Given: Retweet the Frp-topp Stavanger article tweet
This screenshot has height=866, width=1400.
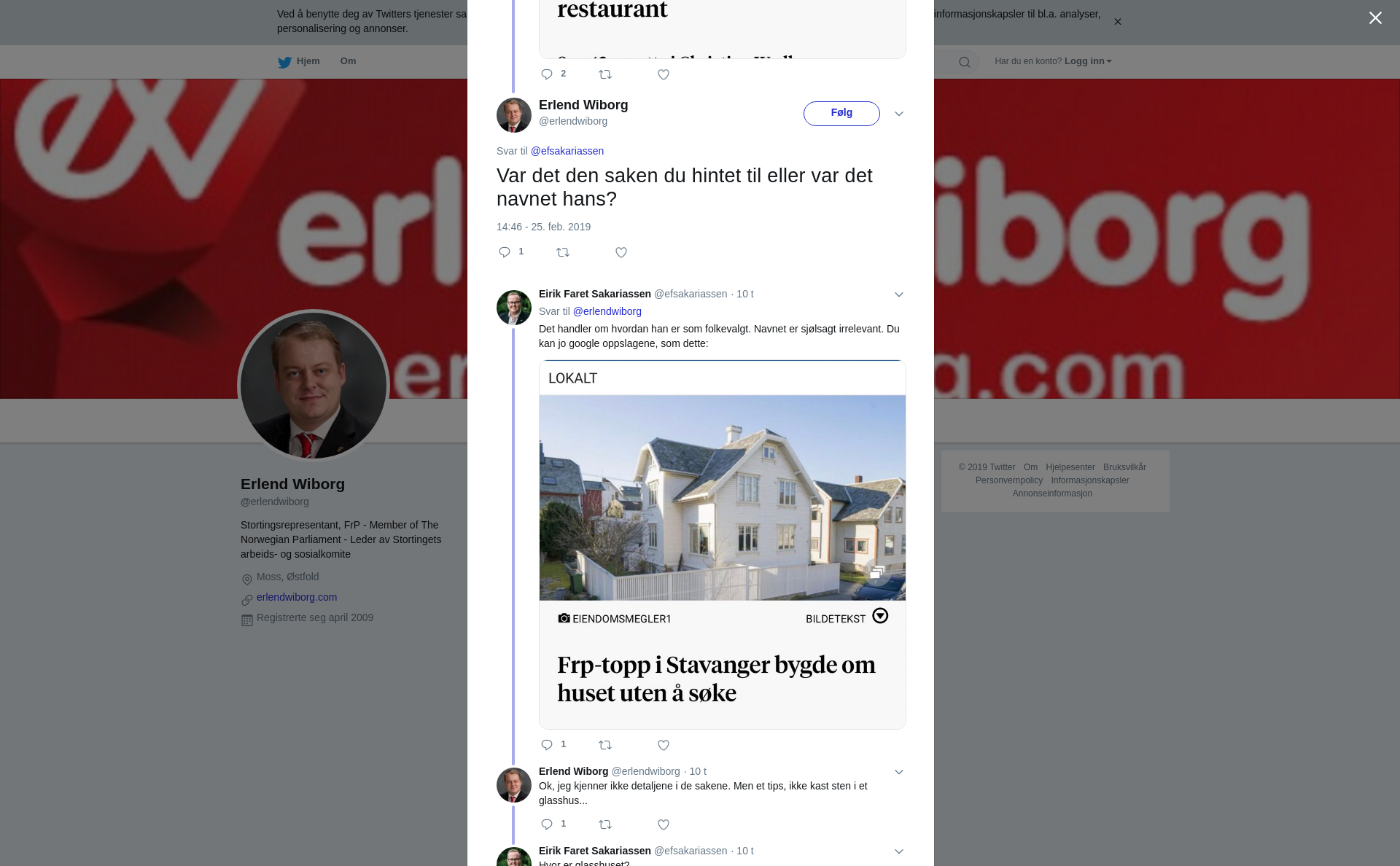Looking at the screenshot, I should point(605,745).
